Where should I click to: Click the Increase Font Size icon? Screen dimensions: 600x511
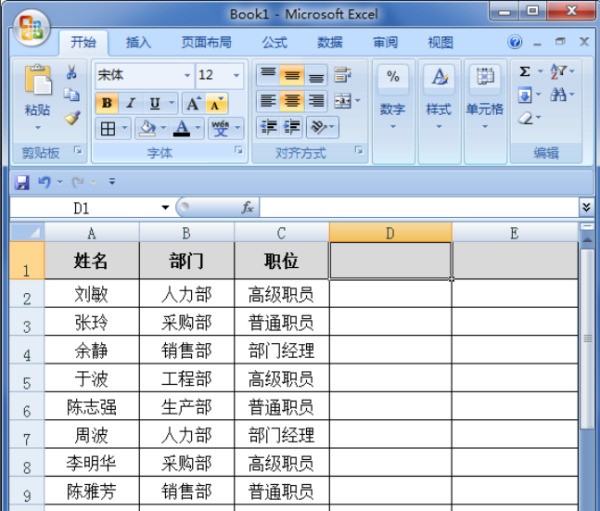[x=193, y=103]
